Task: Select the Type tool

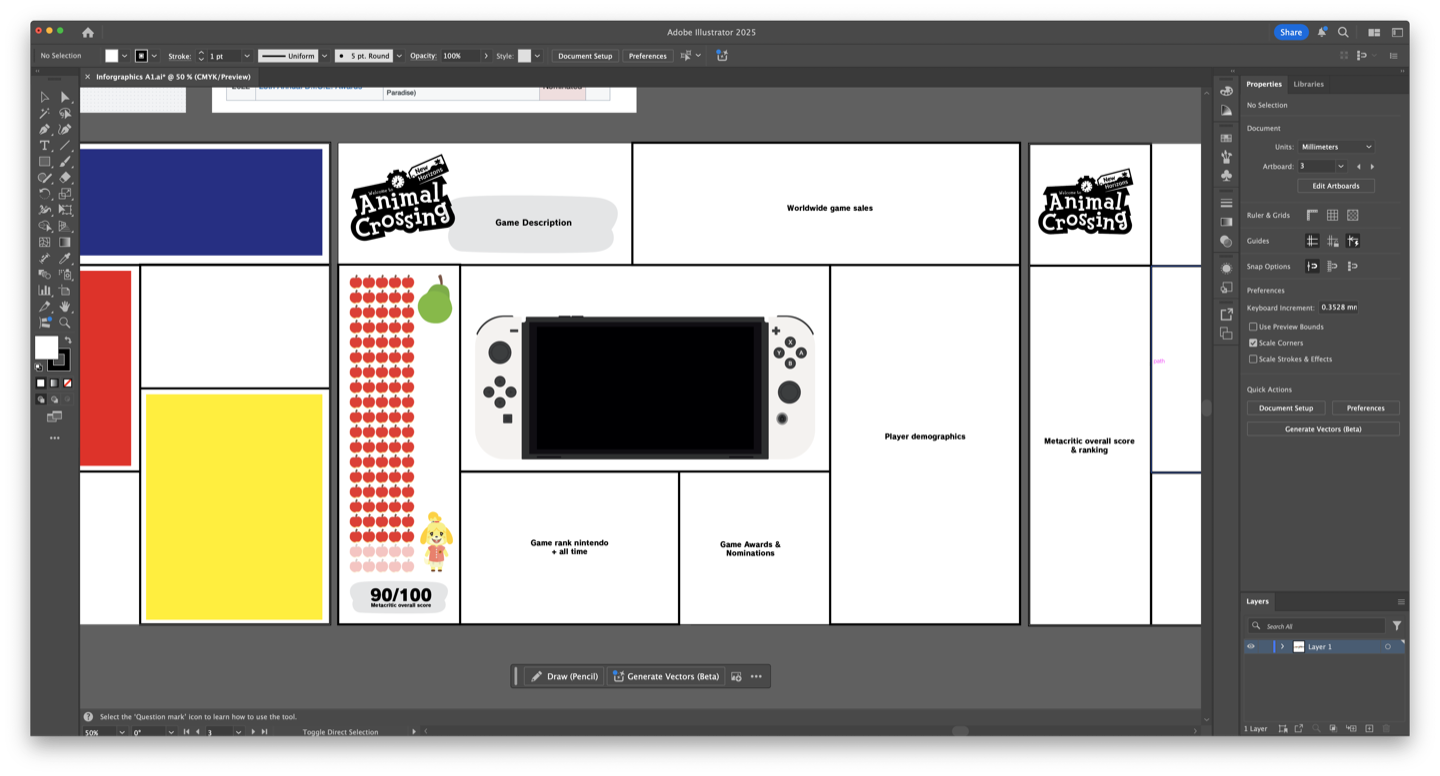Action: coord(45,145)
